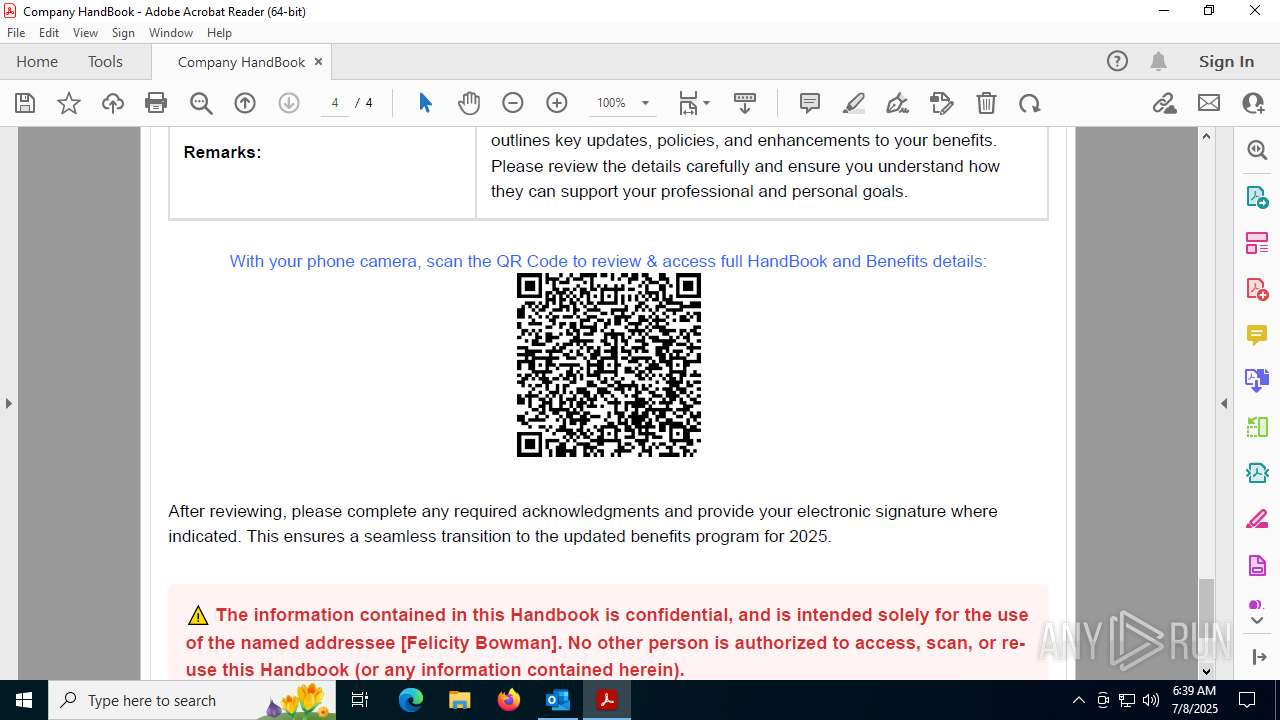Image resolution: width=1280 pixels, height=720 pixels.
Task: Upload the file using the cloud icon
Action: [x=113, y=103]
